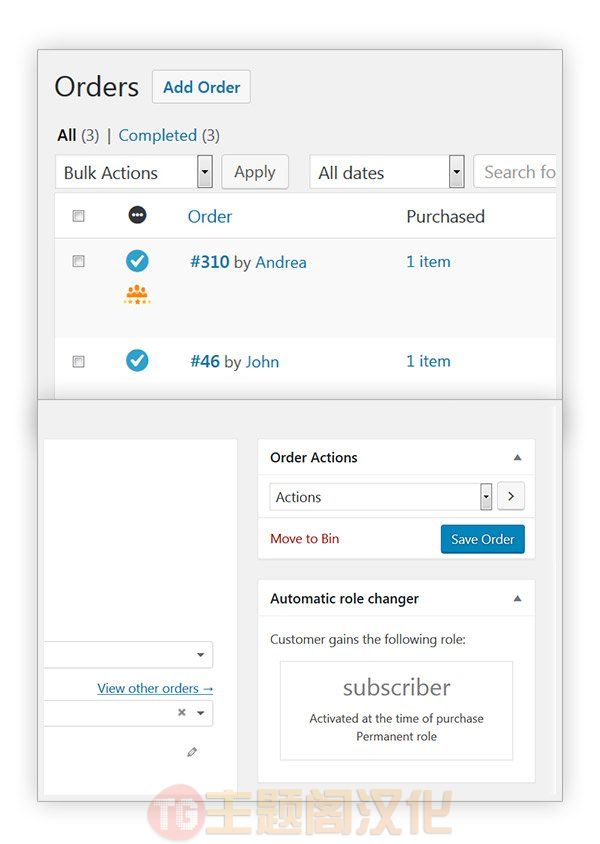Click the Add Order button

pos(201,87)
